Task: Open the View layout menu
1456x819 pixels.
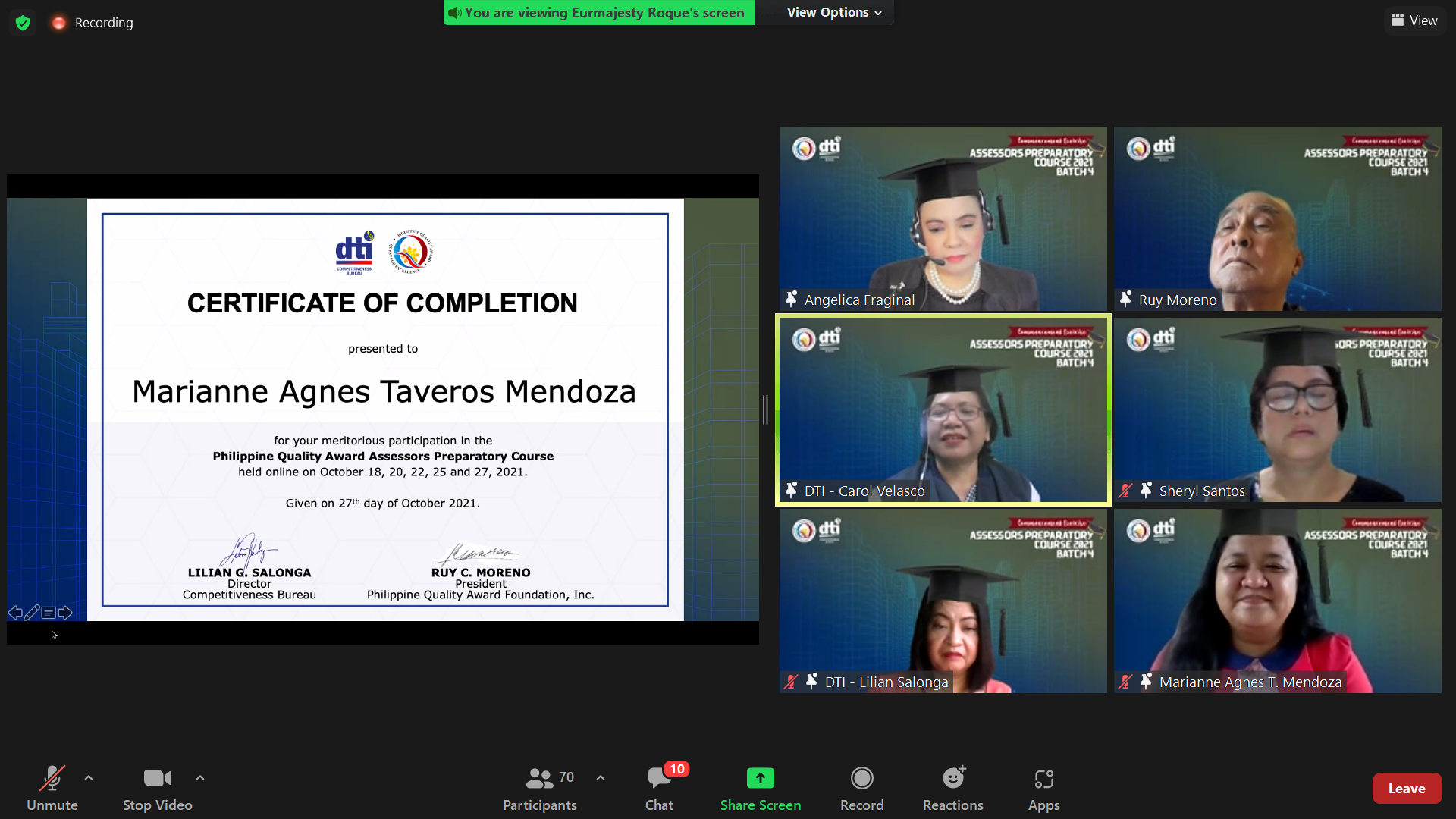Action: click(1414, 20)
